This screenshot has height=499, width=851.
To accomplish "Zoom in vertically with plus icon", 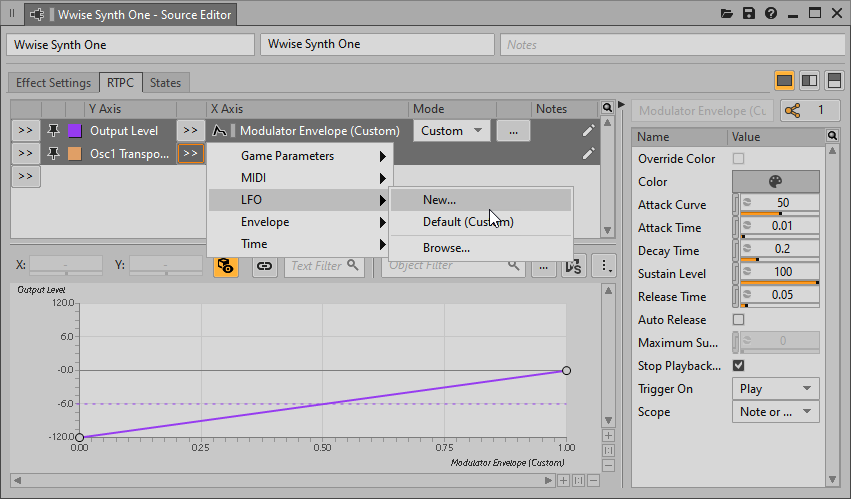I will coord(608,435).
